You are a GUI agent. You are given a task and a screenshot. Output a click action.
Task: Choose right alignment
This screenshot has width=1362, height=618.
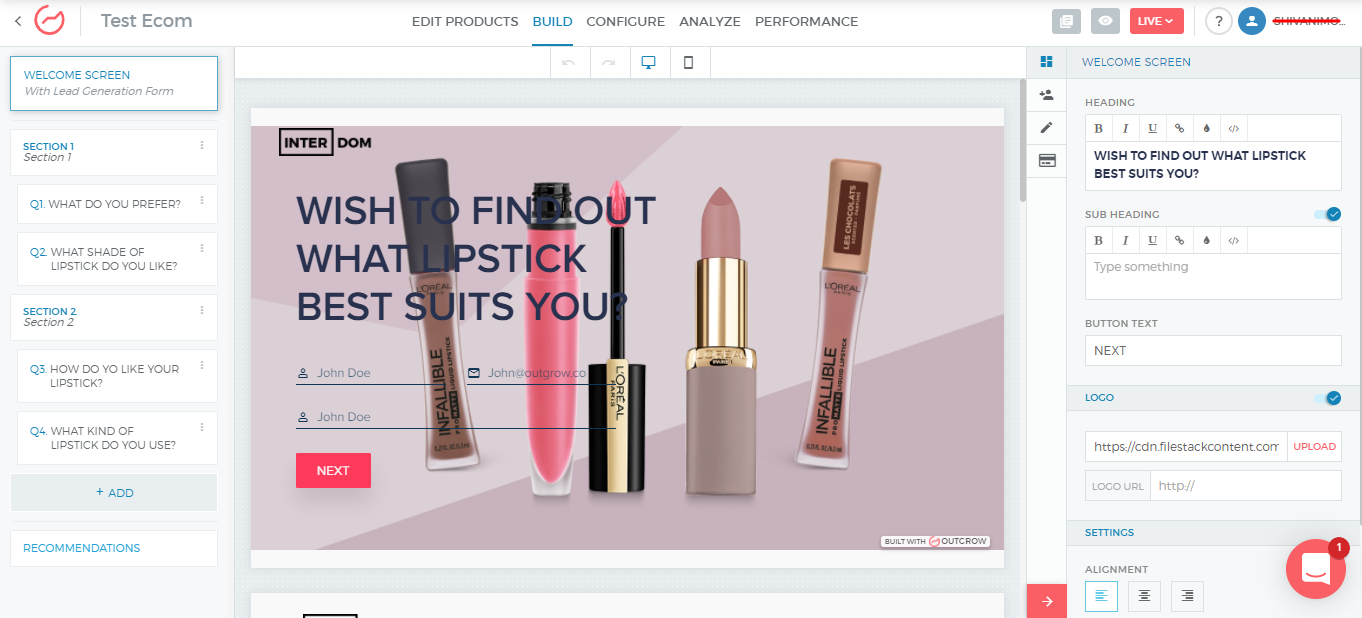[x=1187, y=596]
